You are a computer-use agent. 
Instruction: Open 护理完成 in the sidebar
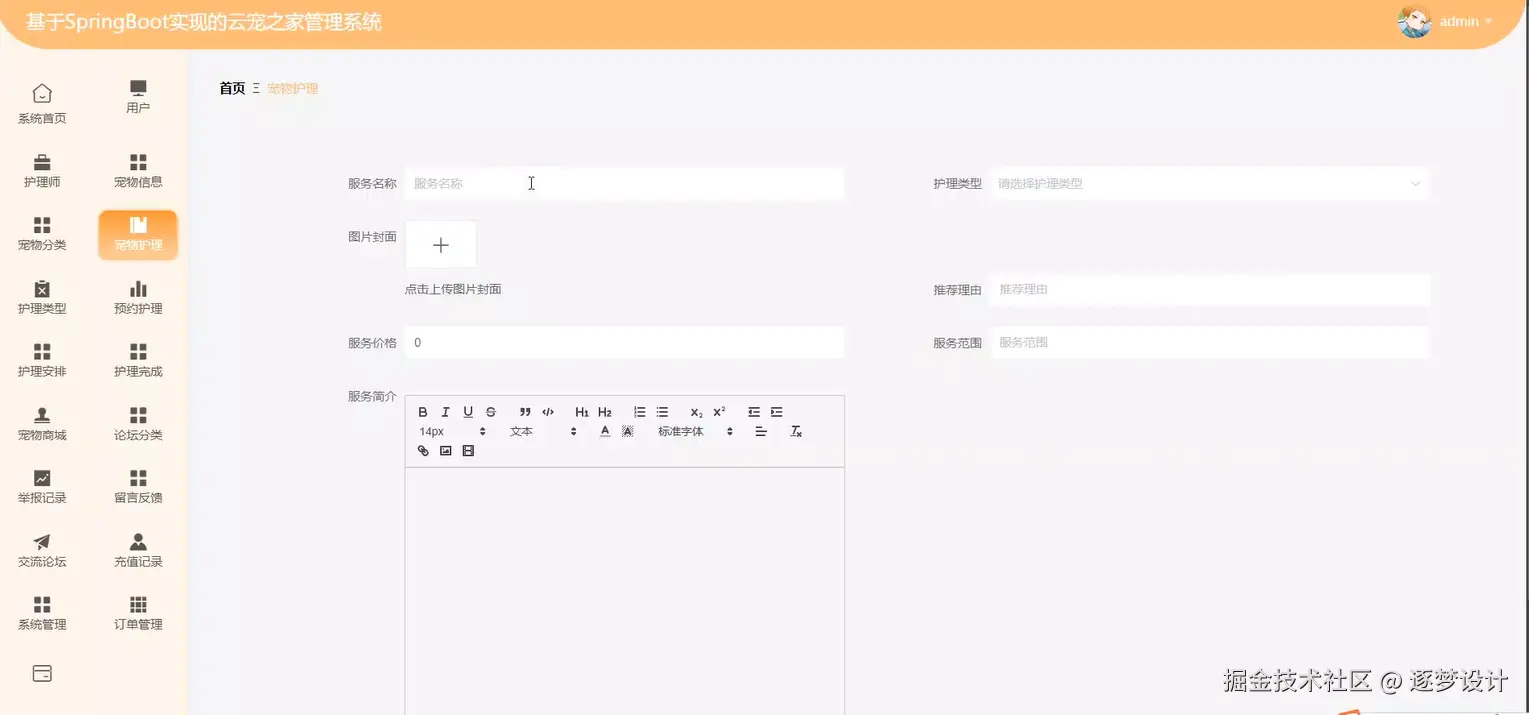[x=138, y=361]
